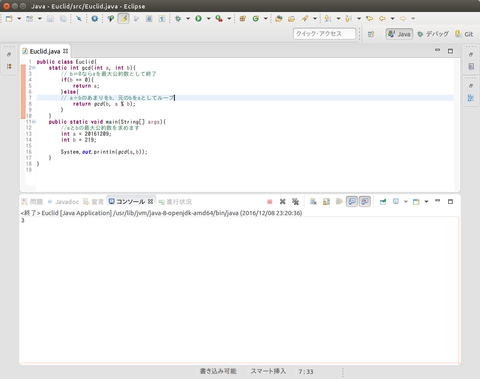Open the External Tools dropdown arrow
480x379 pixels.
pyautogui.click(x=229, y=19)
